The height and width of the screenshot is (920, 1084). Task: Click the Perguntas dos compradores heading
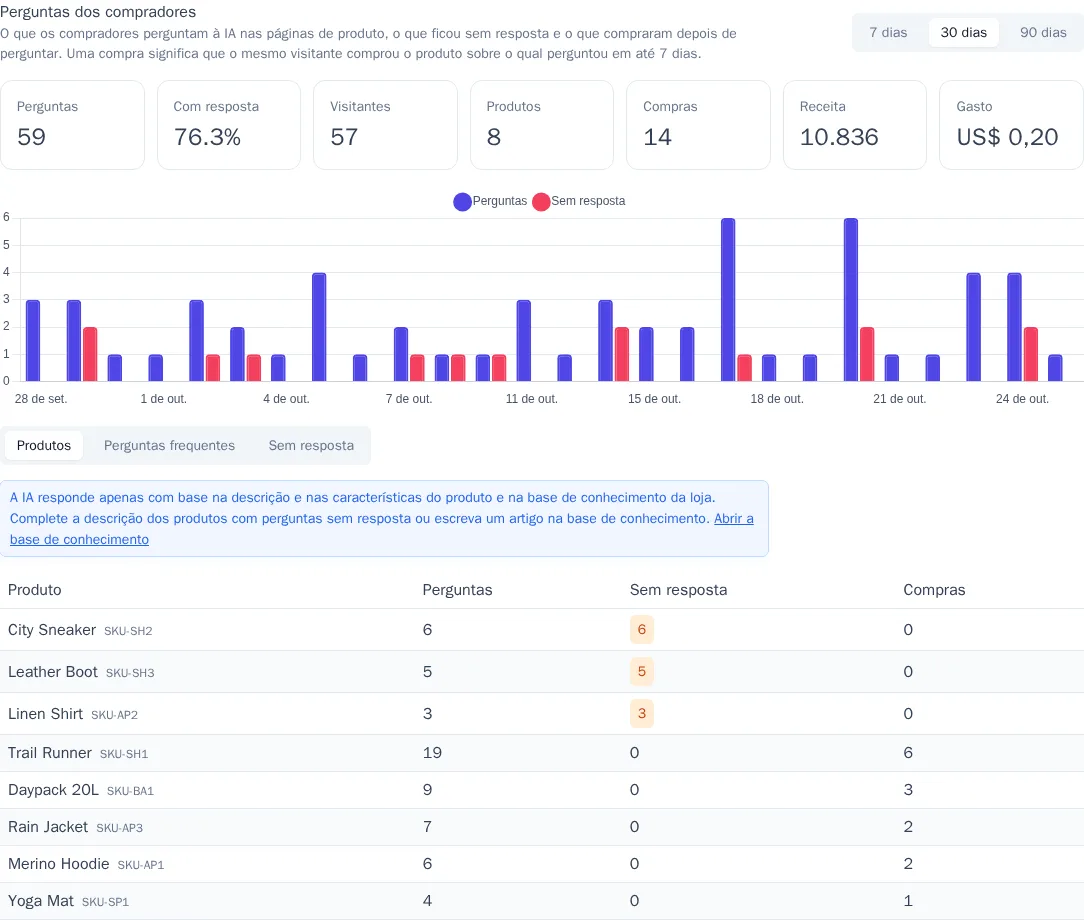click(x=98, y=12)
